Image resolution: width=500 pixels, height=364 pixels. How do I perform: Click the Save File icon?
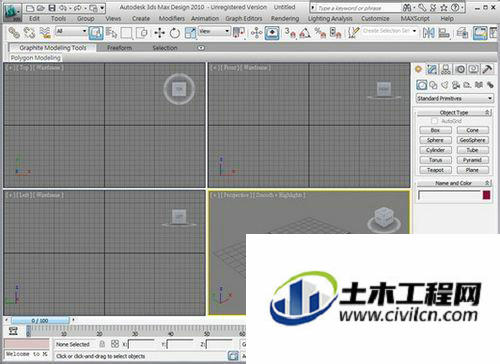[52, 8]
